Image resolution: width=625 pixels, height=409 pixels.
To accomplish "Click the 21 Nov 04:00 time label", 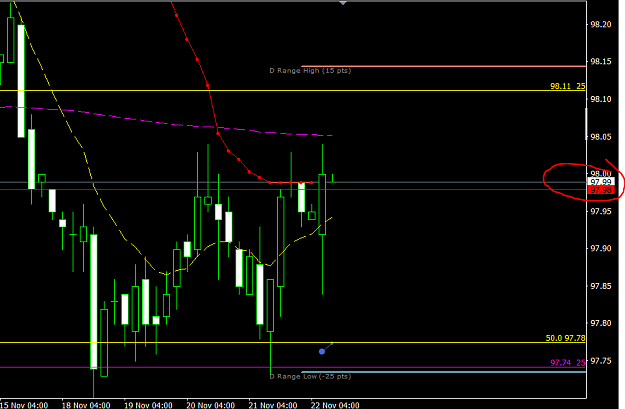I will (x=273, y=405).
